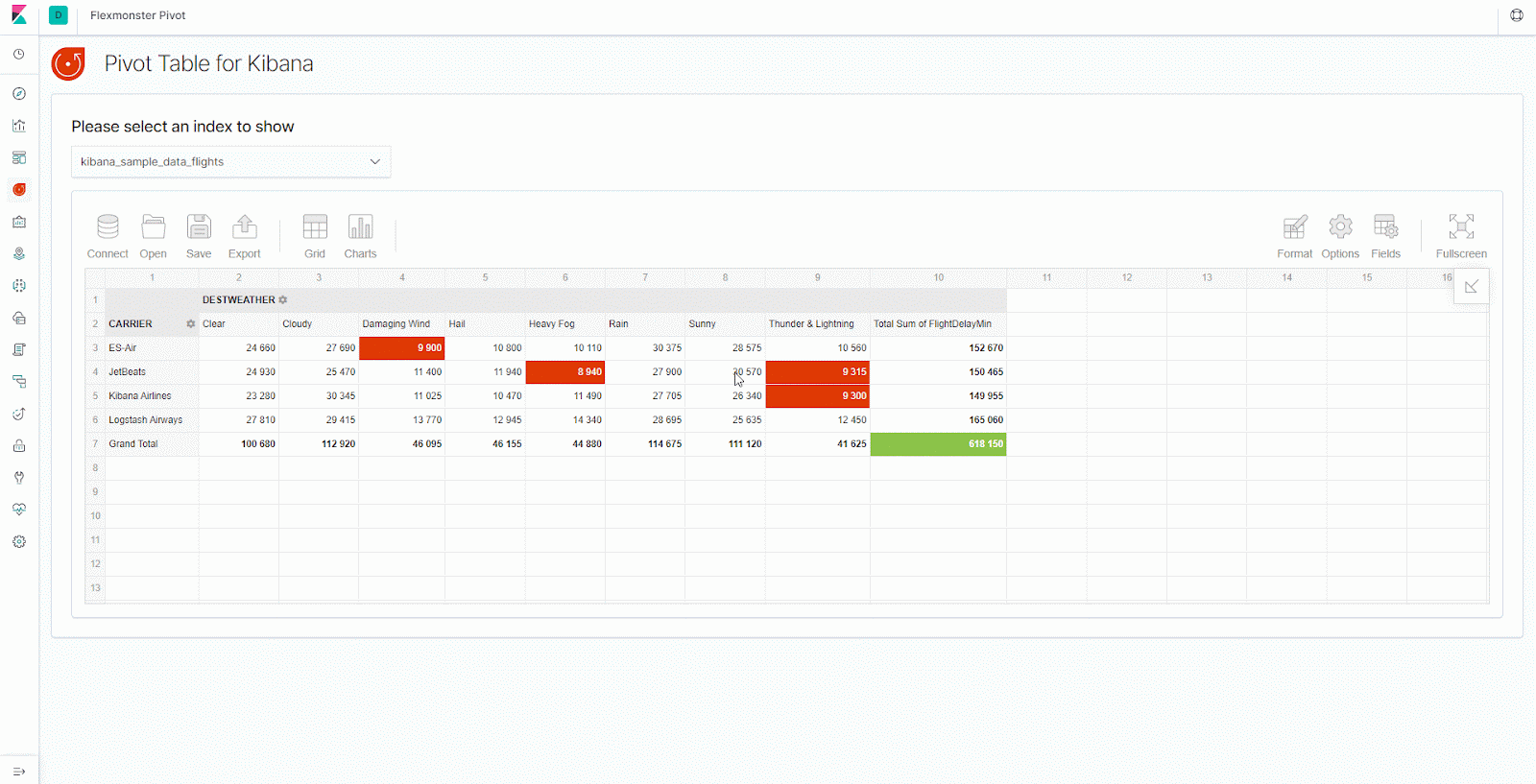Click the Flexmonster Pivot breadcrumb
Image resolution: width=1536 pixels, height=784 pixels.
click(138, 15)
